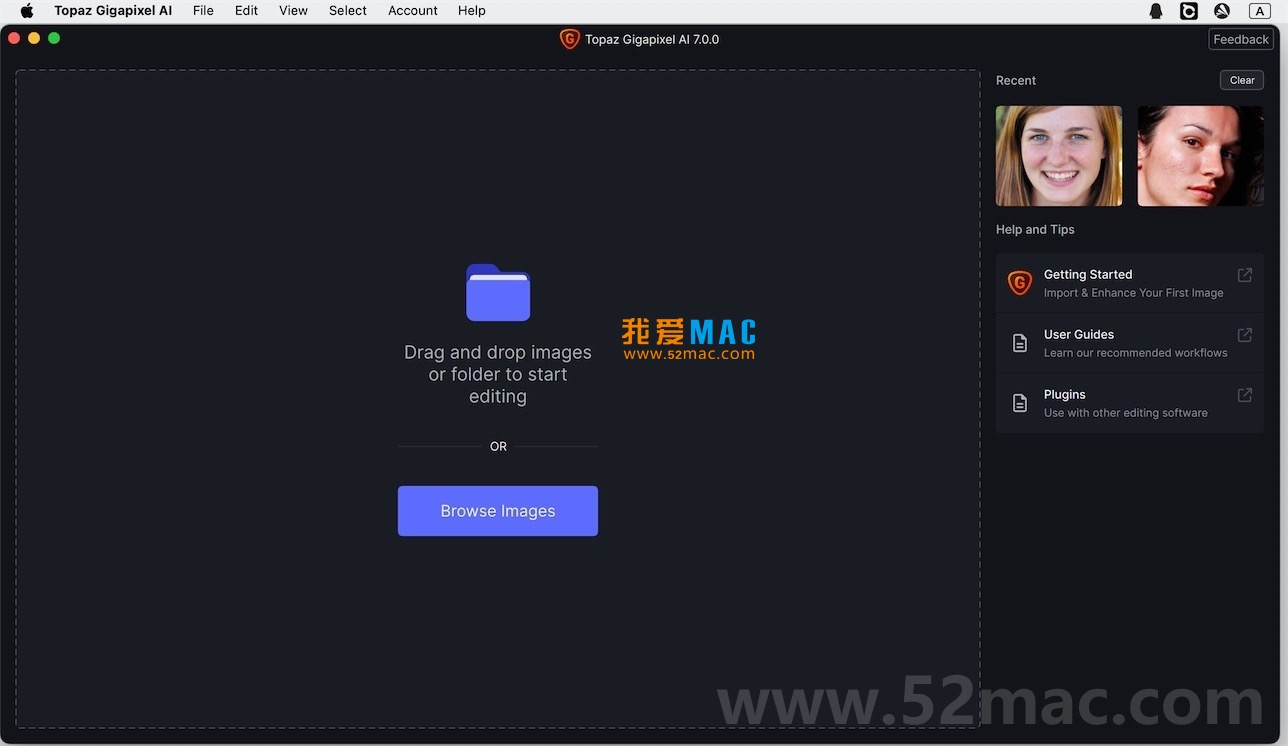Open the Select menu

tap(348, 11)
